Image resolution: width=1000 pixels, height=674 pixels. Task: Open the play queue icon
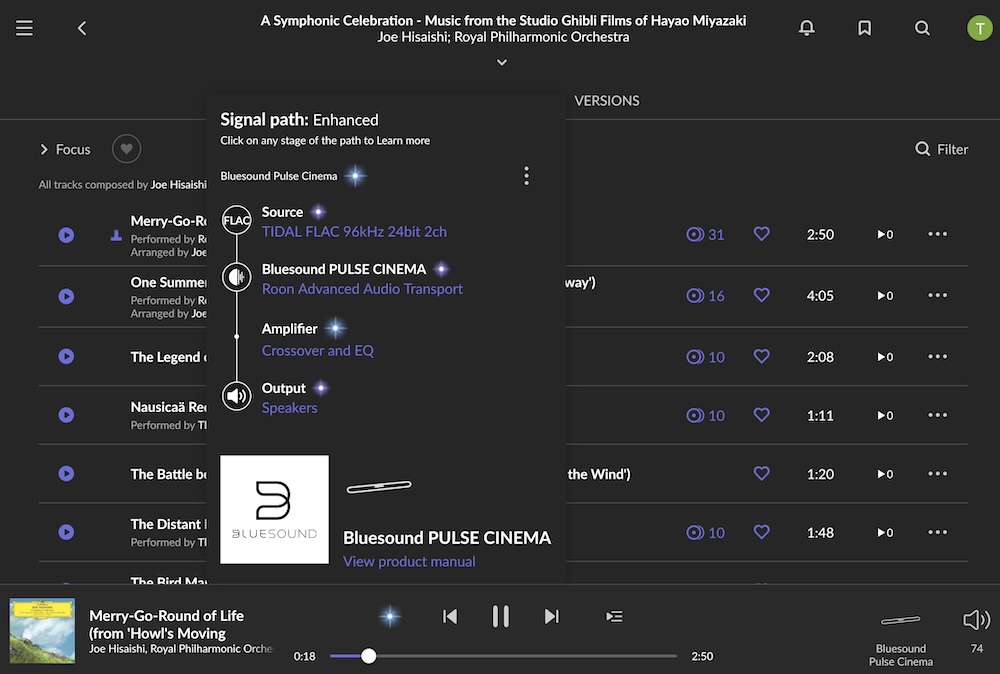[x=614, y=616]
